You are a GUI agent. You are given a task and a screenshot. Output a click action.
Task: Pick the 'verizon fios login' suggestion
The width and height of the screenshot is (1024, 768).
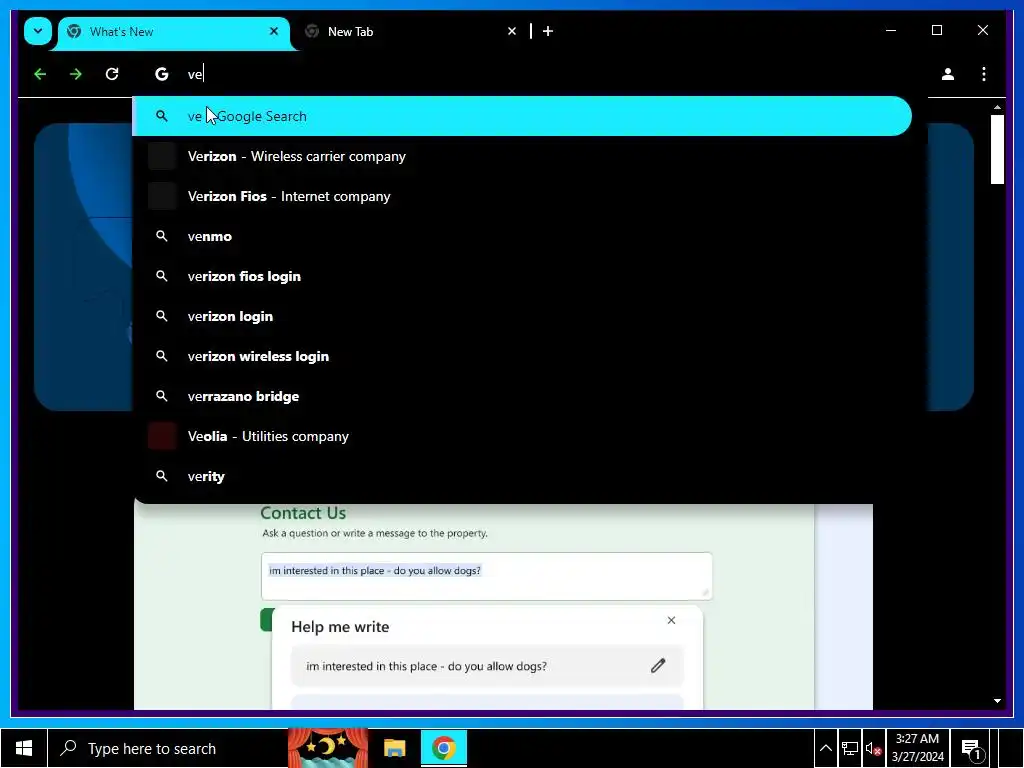(x=522, y=276)
